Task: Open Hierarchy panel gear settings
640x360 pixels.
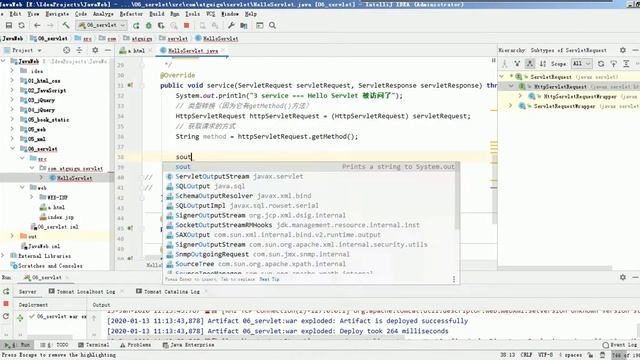Action: coord(622,50)
